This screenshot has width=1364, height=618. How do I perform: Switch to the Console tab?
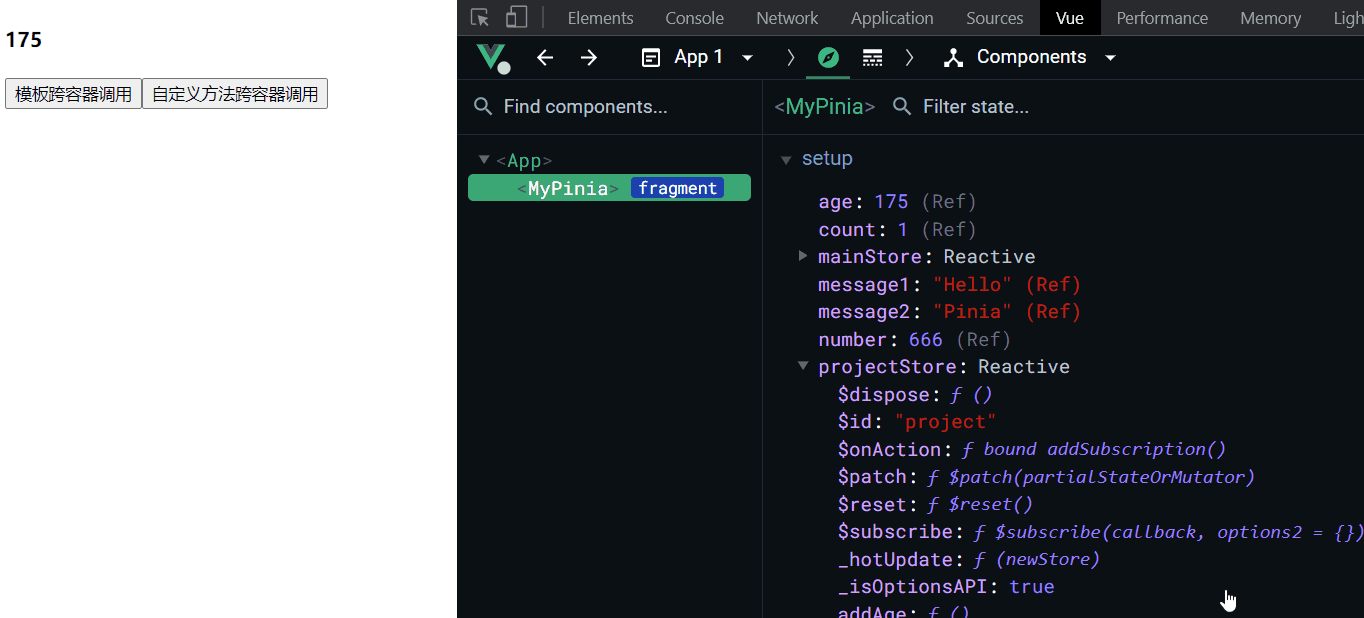694,18
